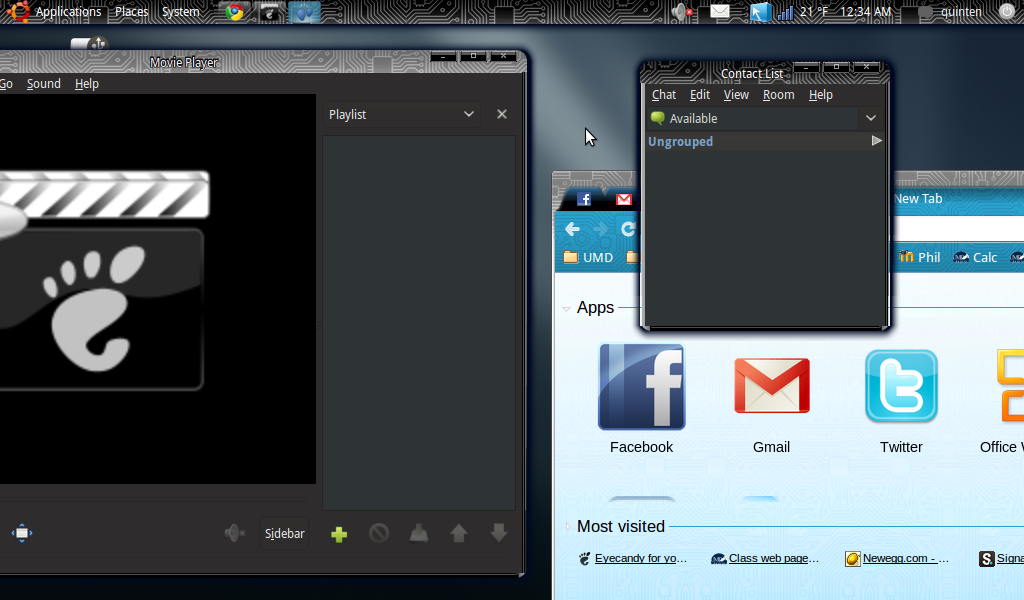The height and width of the screenshot is (600, 1024).
Task: Click the network signal bars icon
Action: point(785,12)
